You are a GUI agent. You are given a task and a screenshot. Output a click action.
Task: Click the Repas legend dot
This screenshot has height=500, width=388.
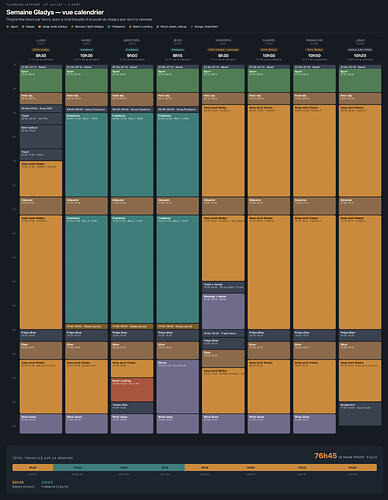[23, 27]
